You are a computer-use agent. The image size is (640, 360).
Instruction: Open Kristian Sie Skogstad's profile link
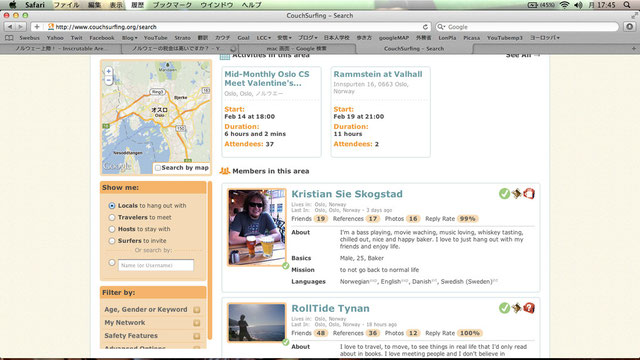[347, 194]
